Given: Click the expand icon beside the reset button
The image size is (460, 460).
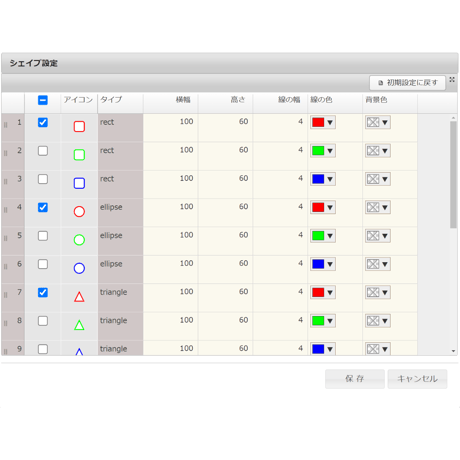Looking at the screenshot, I should pyautogui.click(x=452, y=79).
